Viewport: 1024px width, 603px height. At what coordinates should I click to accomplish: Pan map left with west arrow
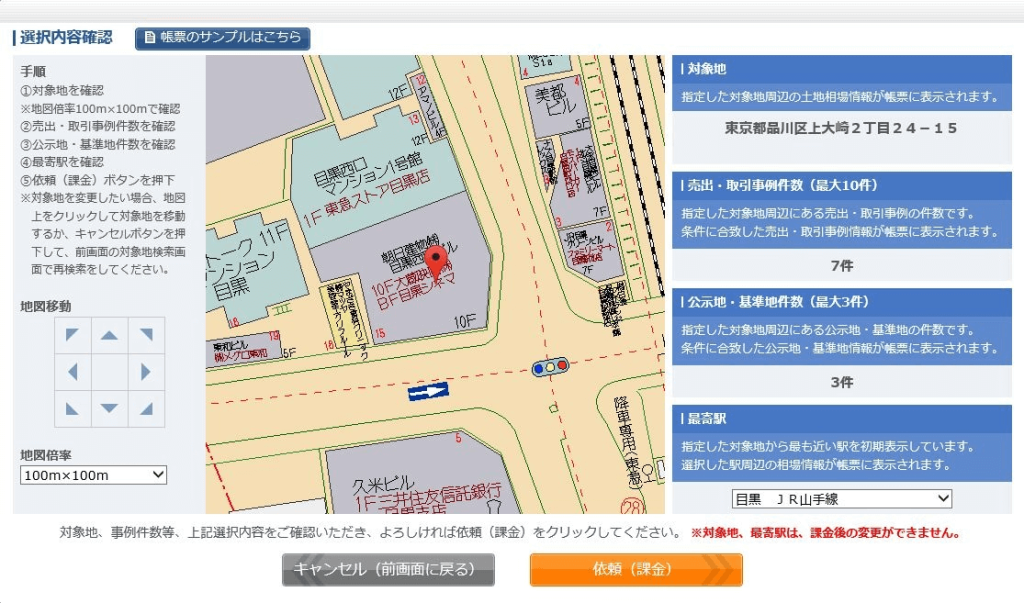[x=73, y=372]
